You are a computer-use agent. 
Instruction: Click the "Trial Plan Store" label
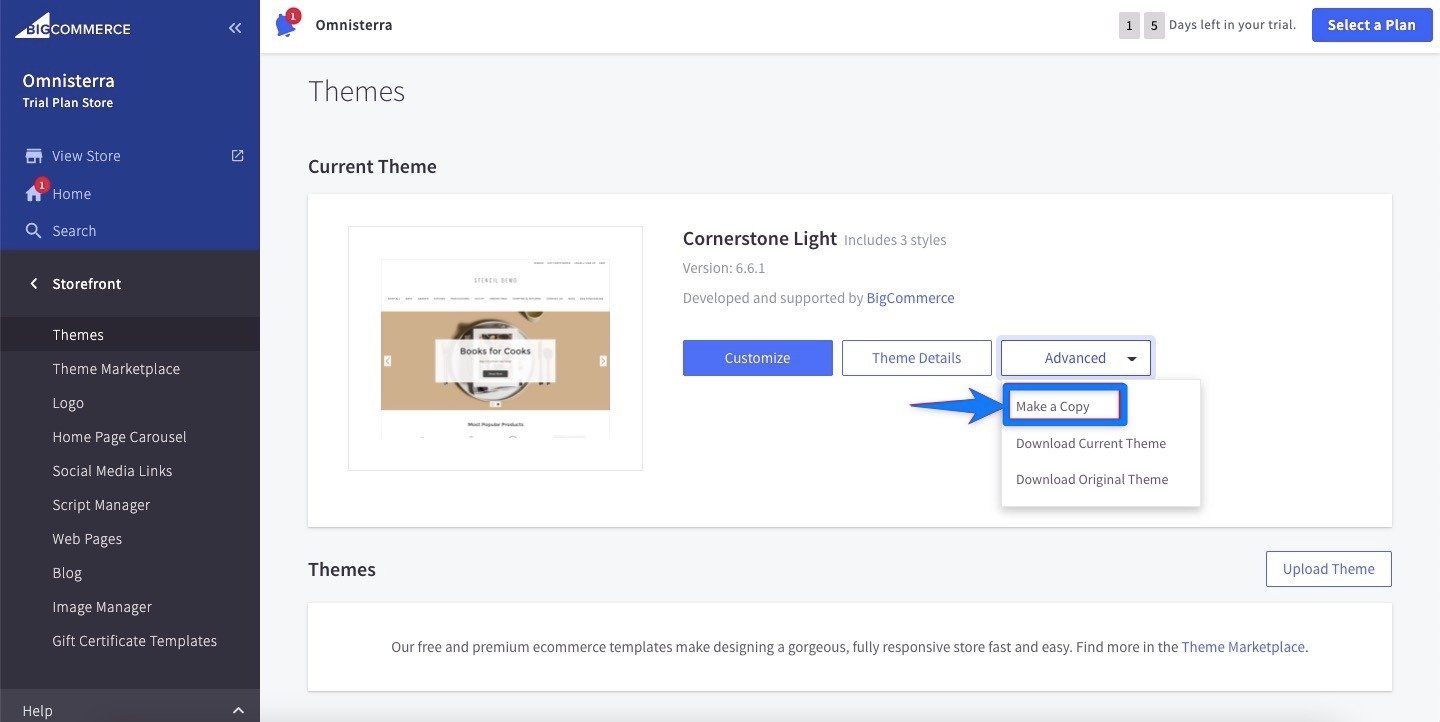pyautogui.click(x=67, y=103)
